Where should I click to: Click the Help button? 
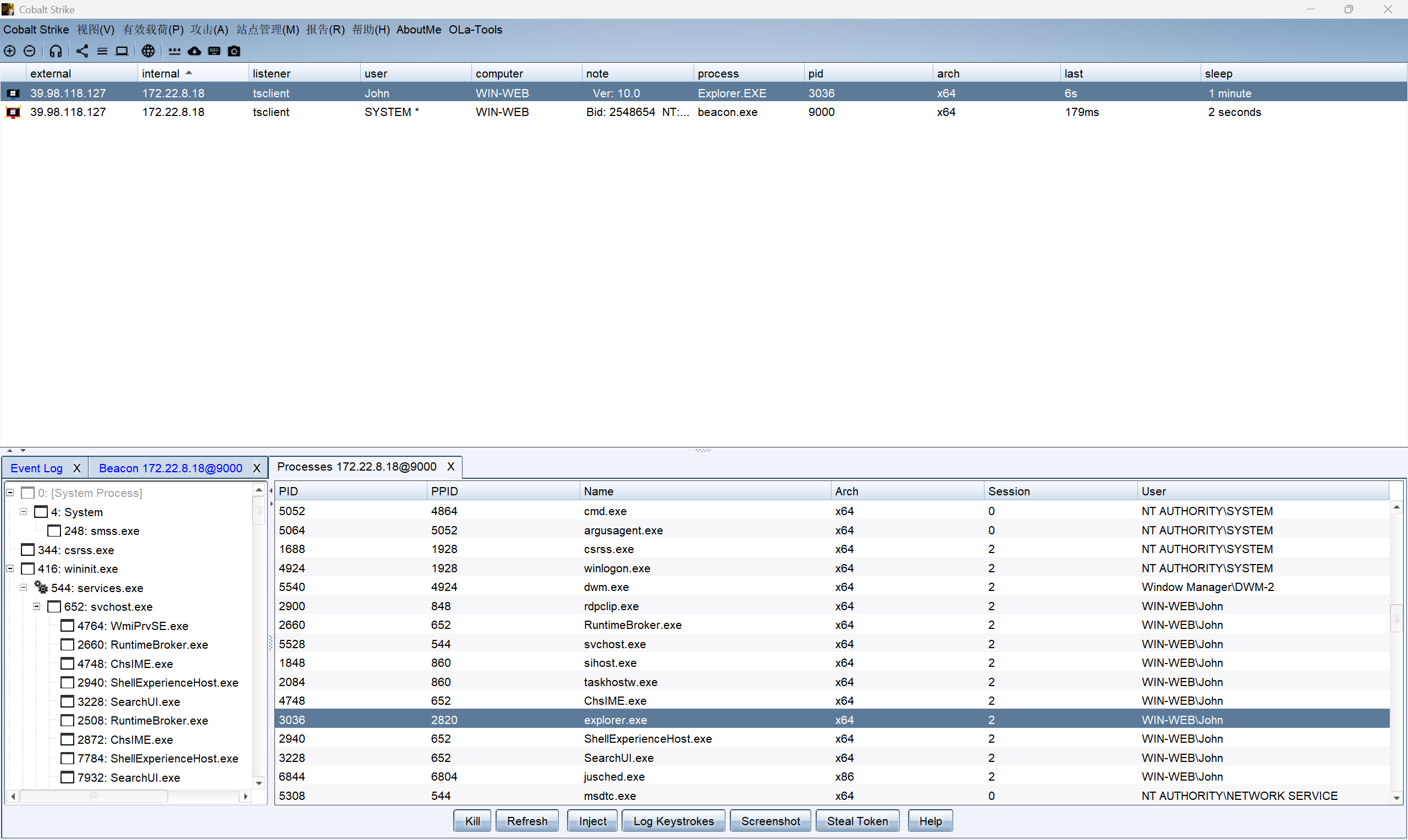tap(930, 821)
